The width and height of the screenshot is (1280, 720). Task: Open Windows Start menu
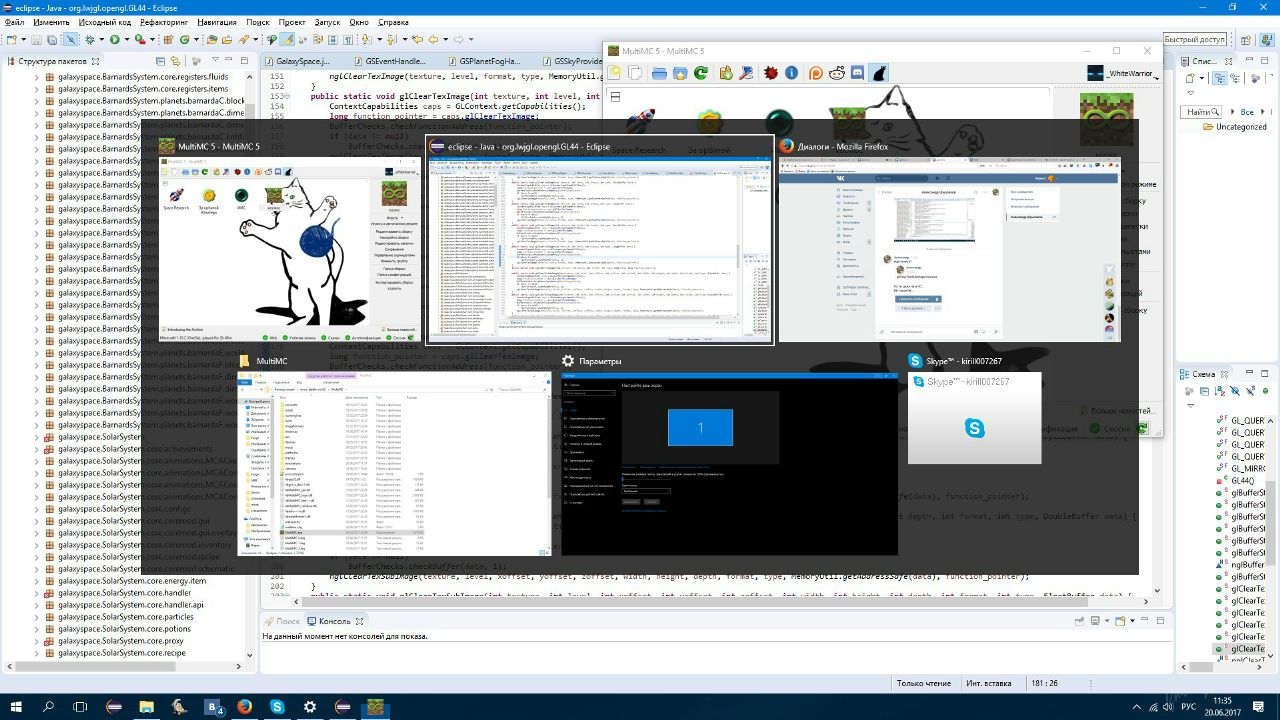17,706
